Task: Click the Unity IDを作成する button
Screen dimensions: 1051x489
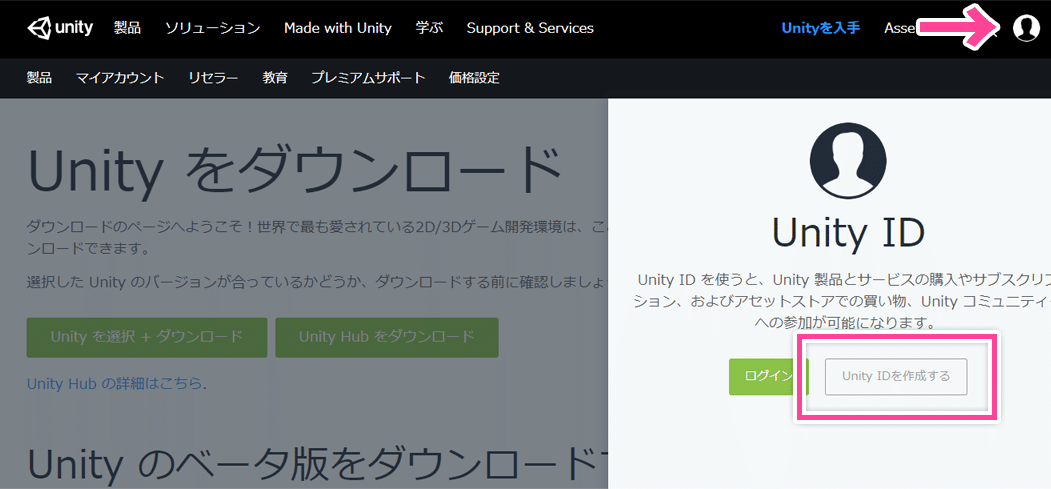Action: 896,376
